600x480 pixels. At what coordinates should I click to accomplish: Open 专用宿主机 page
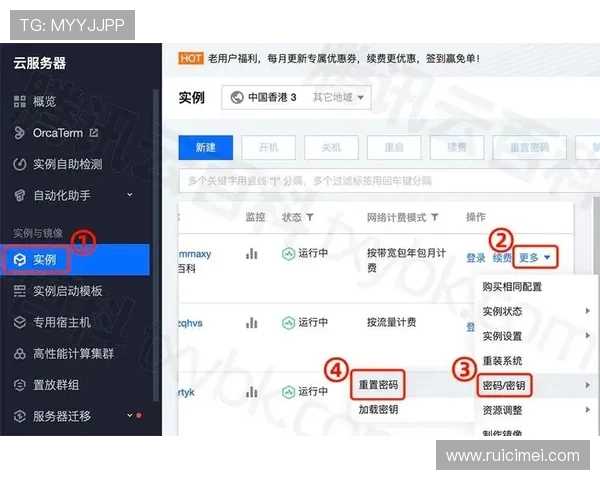pyautogui.click(x=62, y=322)
